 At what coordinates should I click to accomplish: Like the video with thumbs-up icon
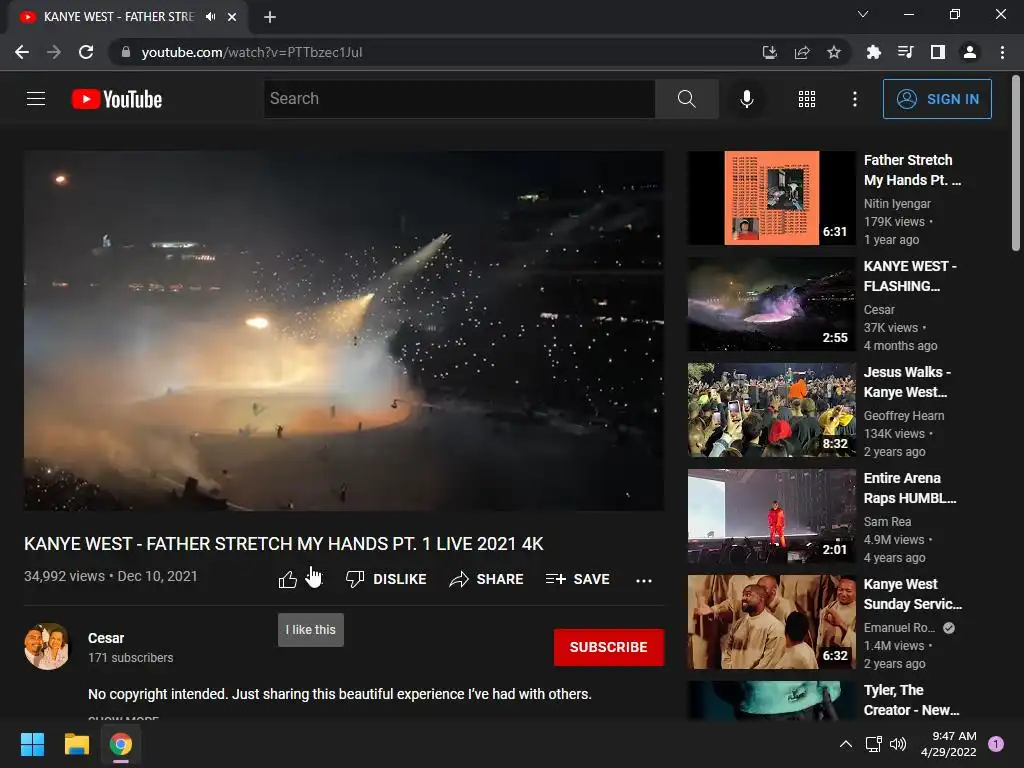288,579
